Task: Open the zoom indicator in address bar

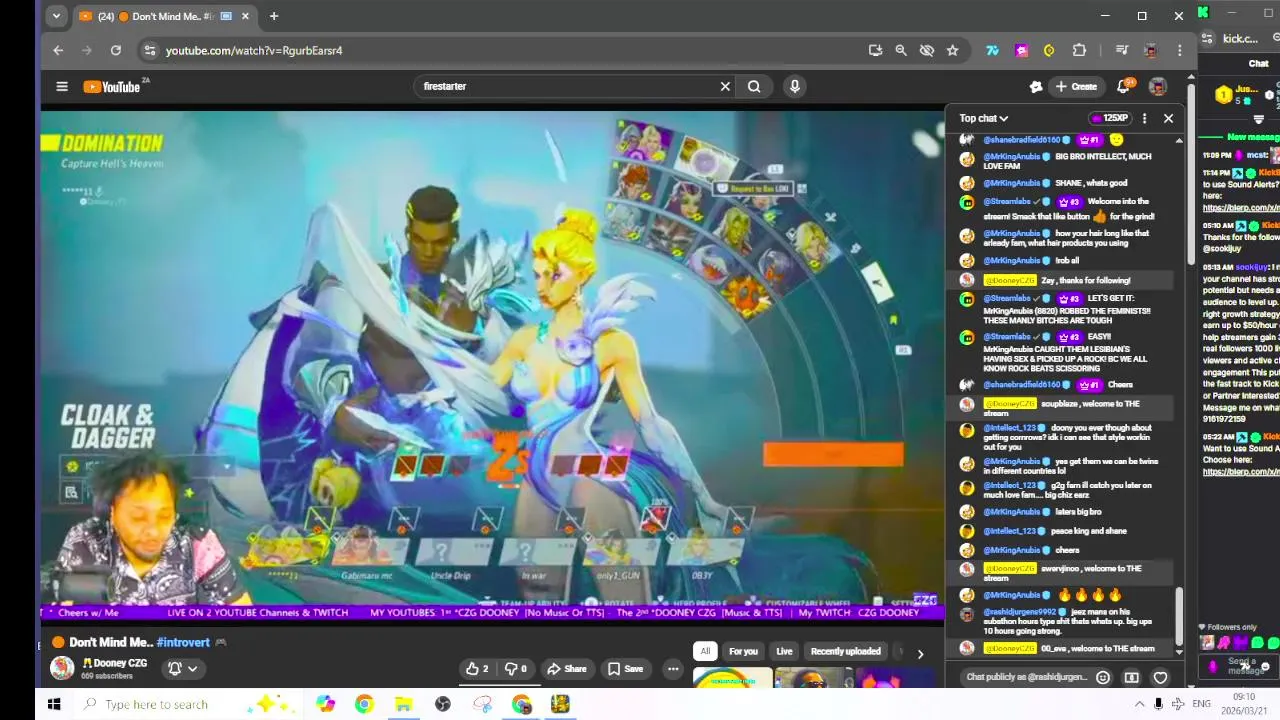Action: (901, 50)
